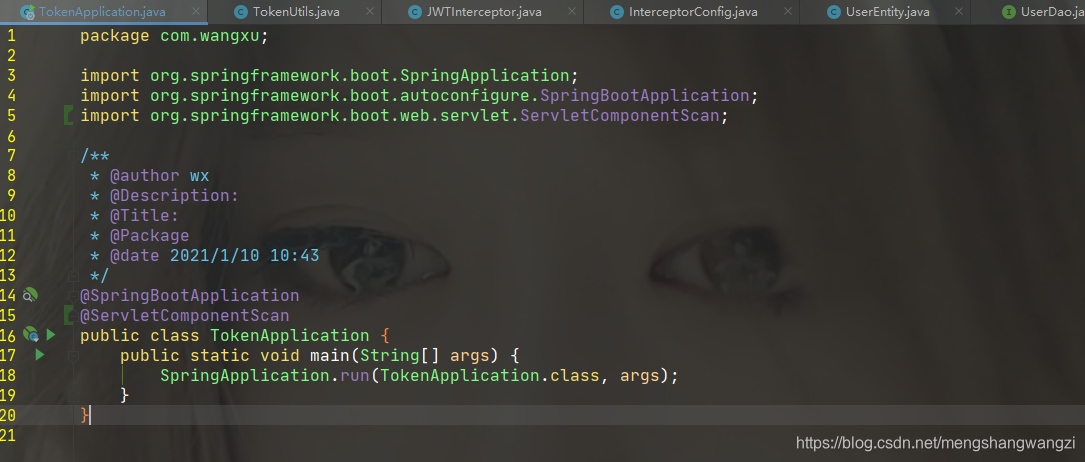Click SpringApplication in the line 3 import
The image size is (1085, 462).
487,76
